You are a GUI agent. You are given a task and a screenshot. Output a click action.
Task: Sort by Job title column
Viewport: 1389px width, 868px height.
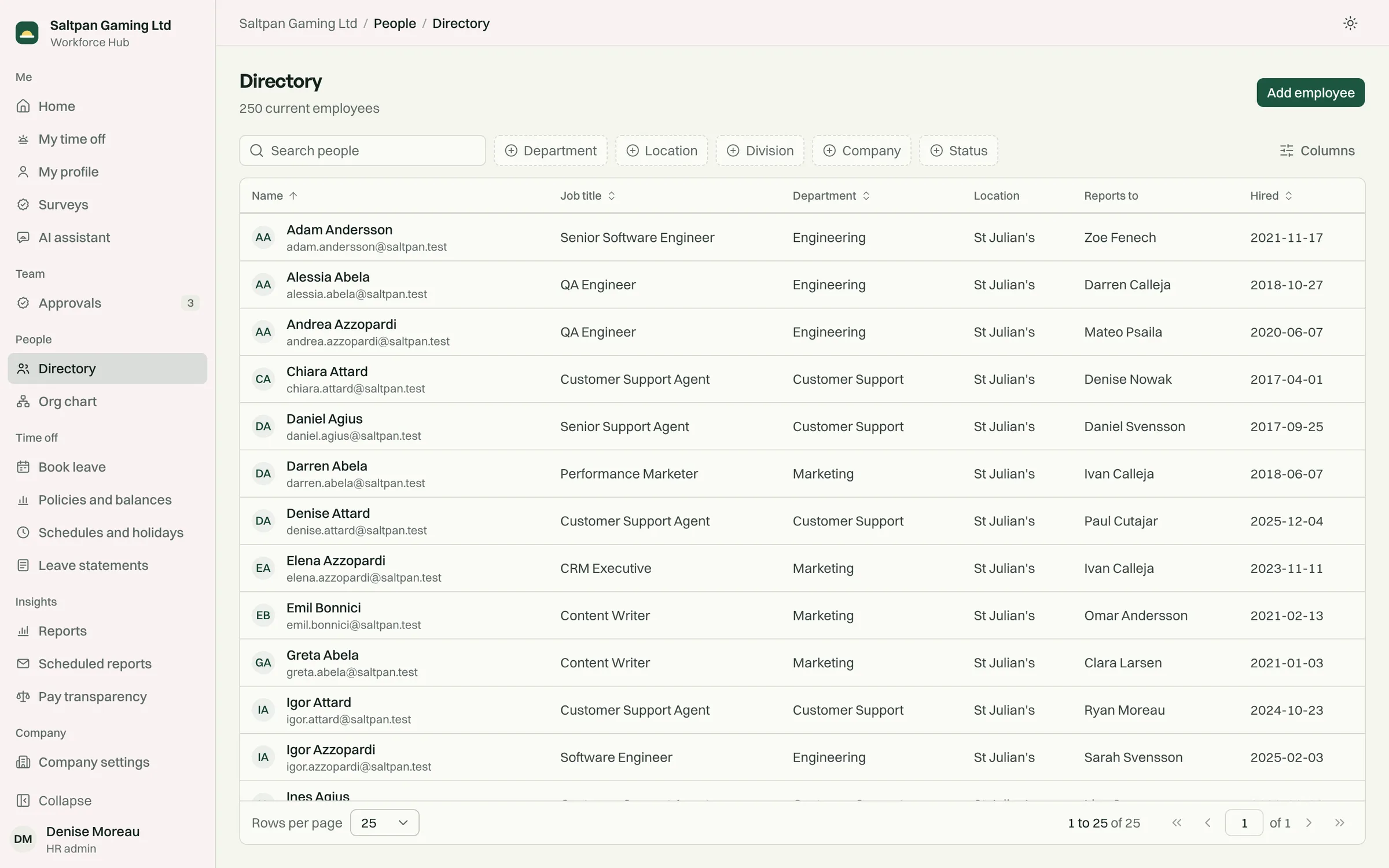click(587, 196)
